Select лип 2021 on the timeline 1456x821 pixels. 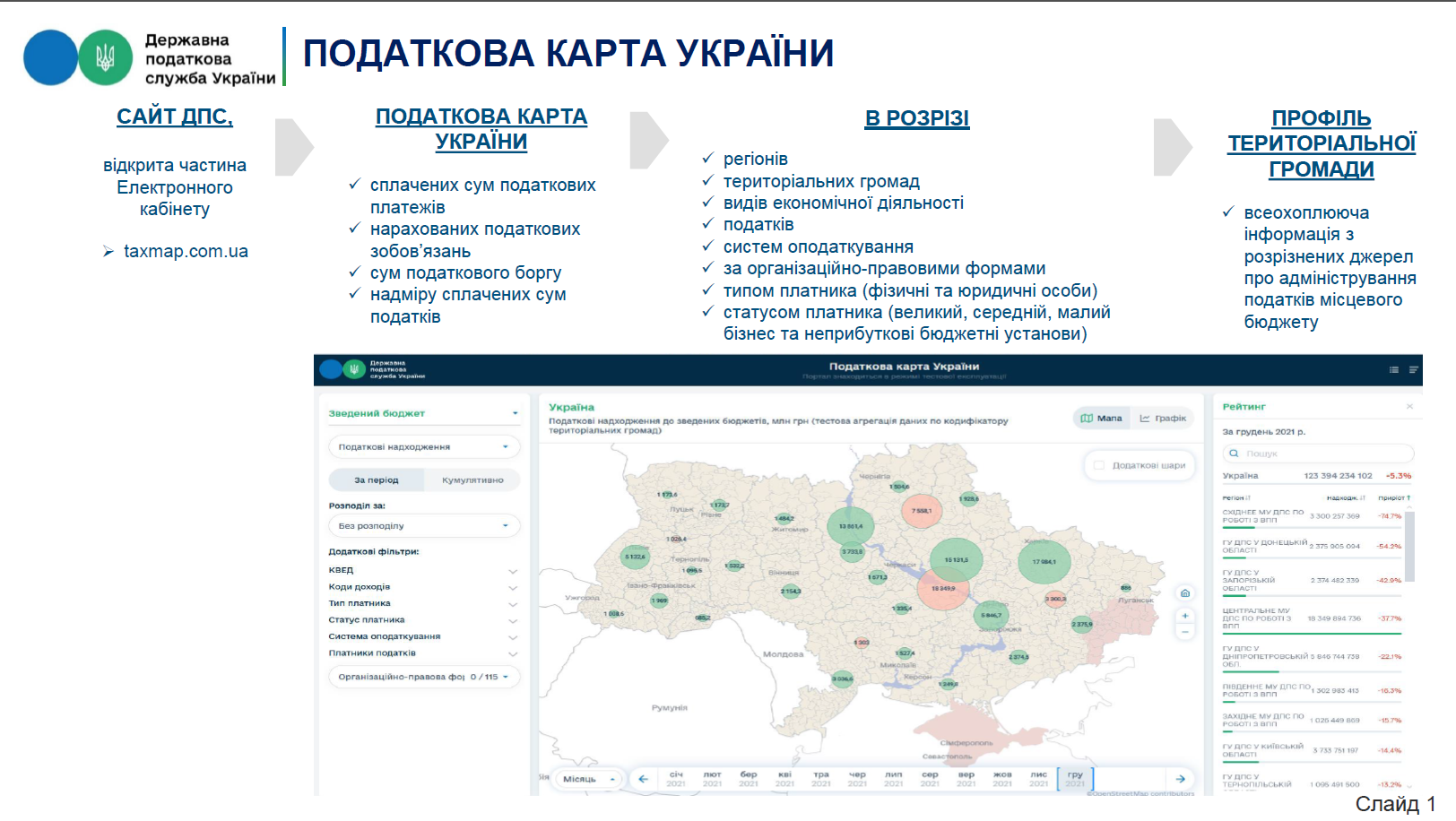coord(894,779)
